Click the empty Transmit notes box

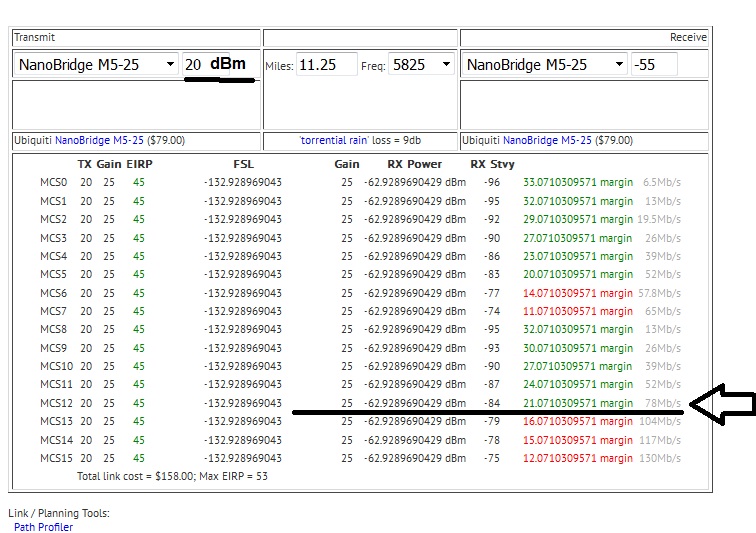pyautogui.click(x=136, y=105)
